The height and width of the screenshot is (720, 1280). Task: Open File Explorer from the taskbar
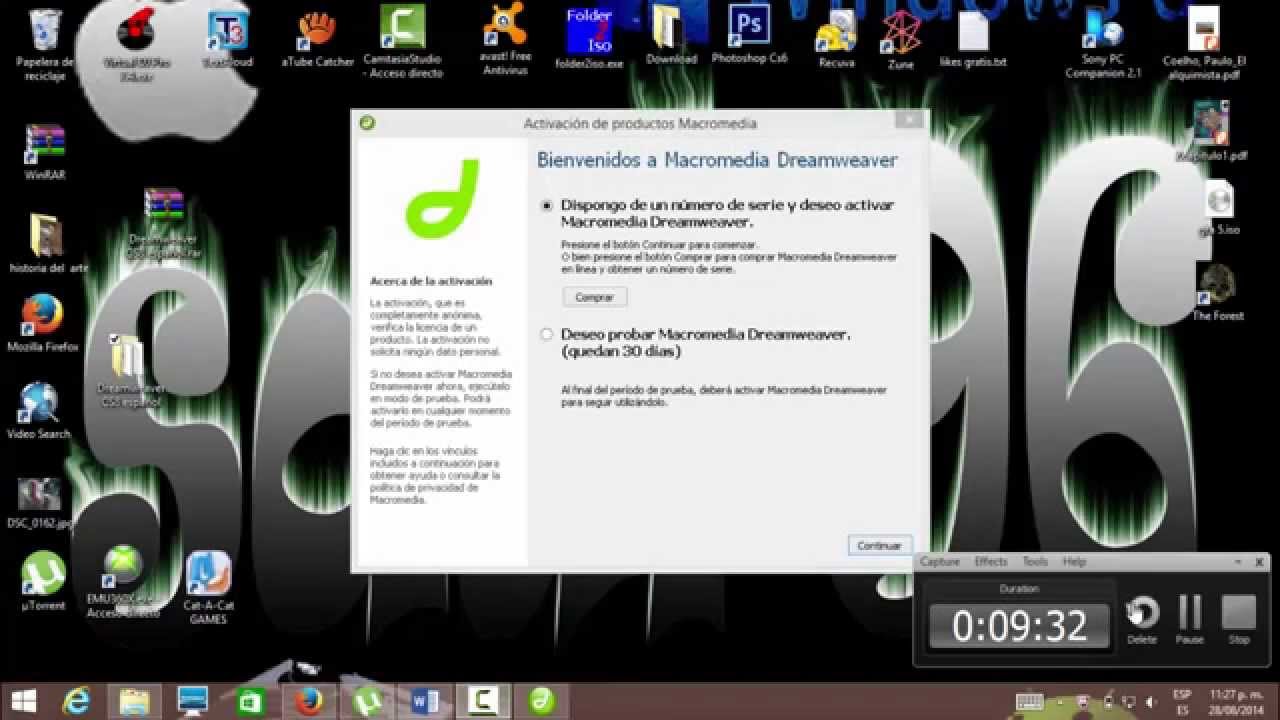[134, 701]
